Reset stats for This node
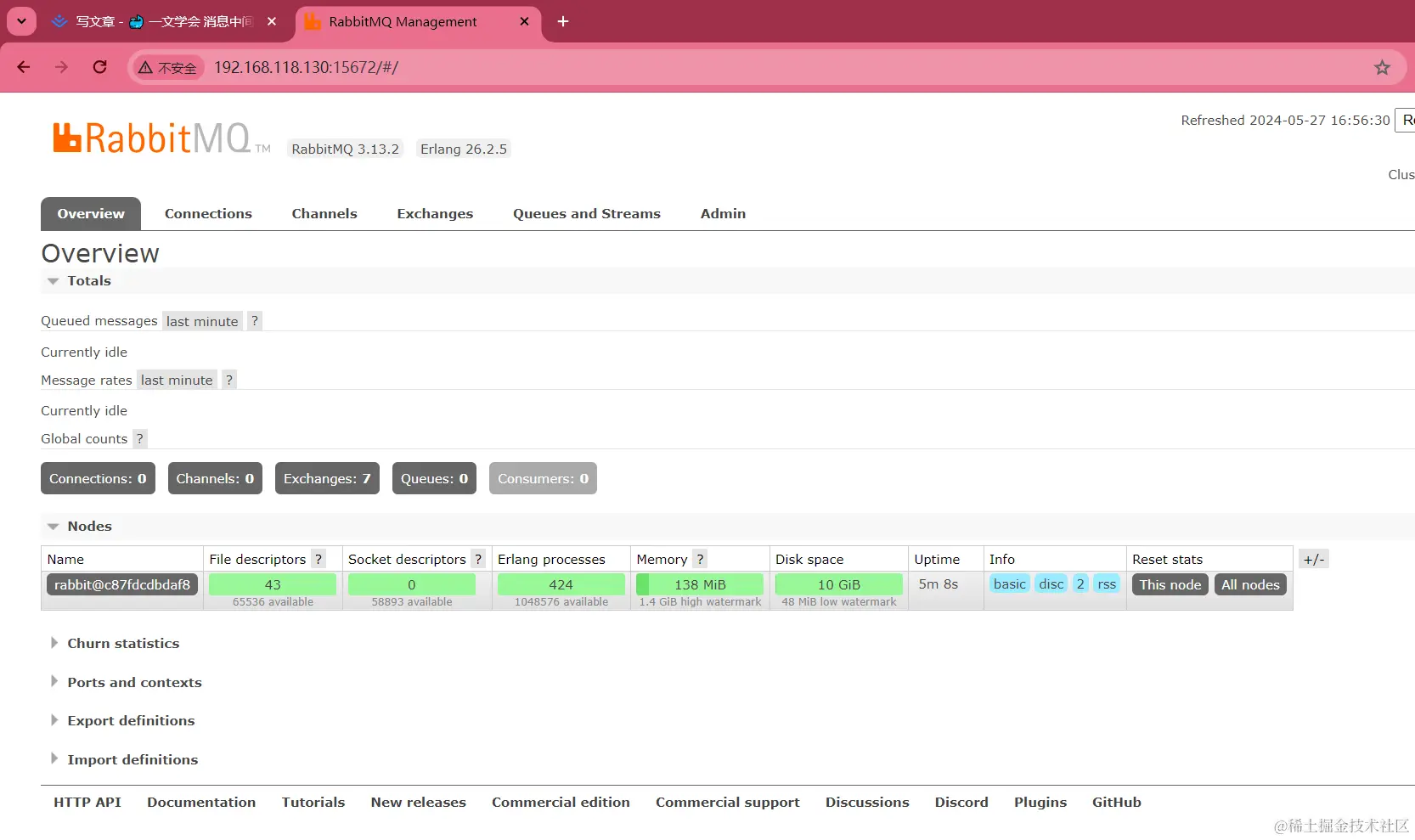This screenshot has width=1415, height=840. [x=1170, y=584]
